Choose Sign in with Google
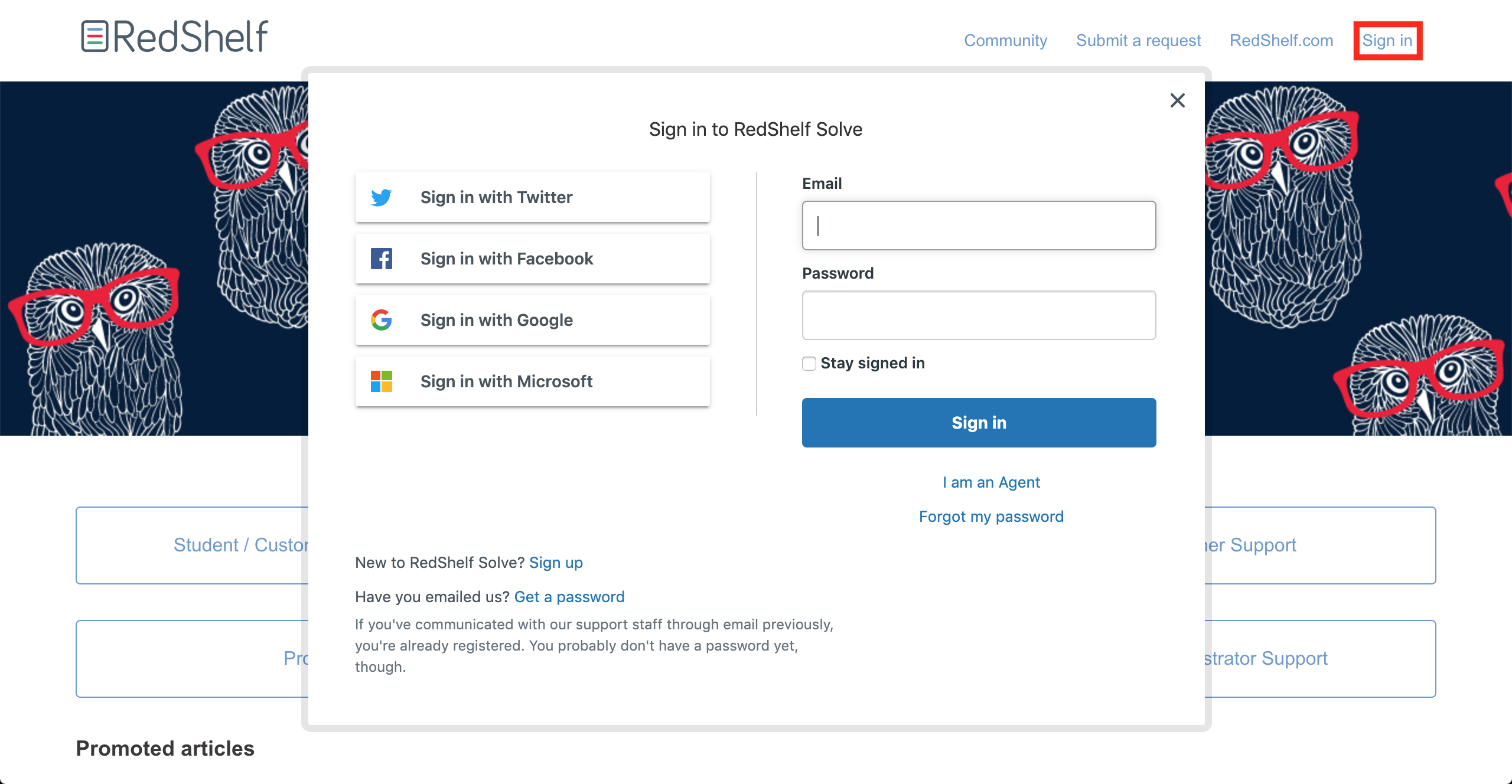 [x=533, y=320]
